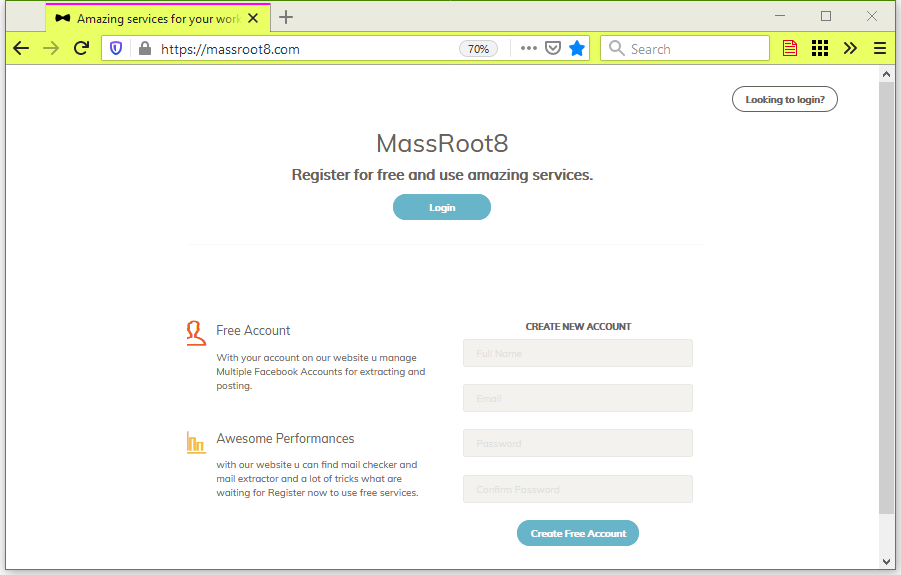The height and width of the screenshot is (575, 901).
Task: Maximize the browser window
Action: coord(826,16)
